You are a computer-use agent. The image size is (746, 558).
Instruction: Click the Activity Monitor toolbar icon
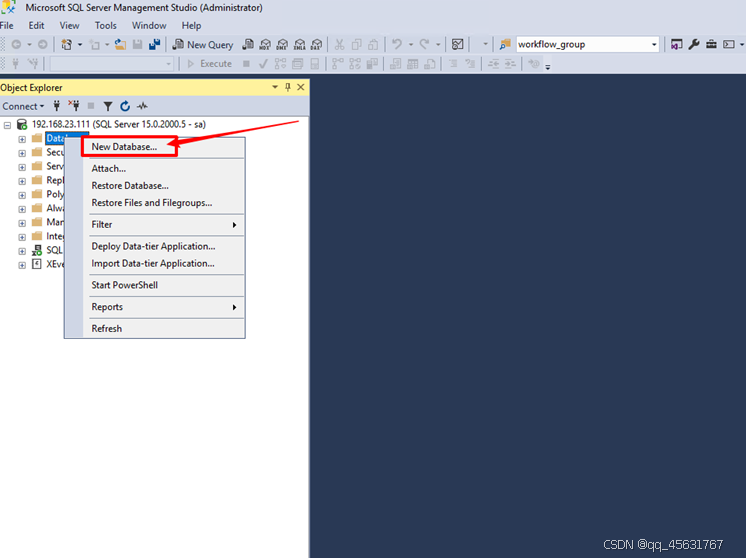coord(458,45)
